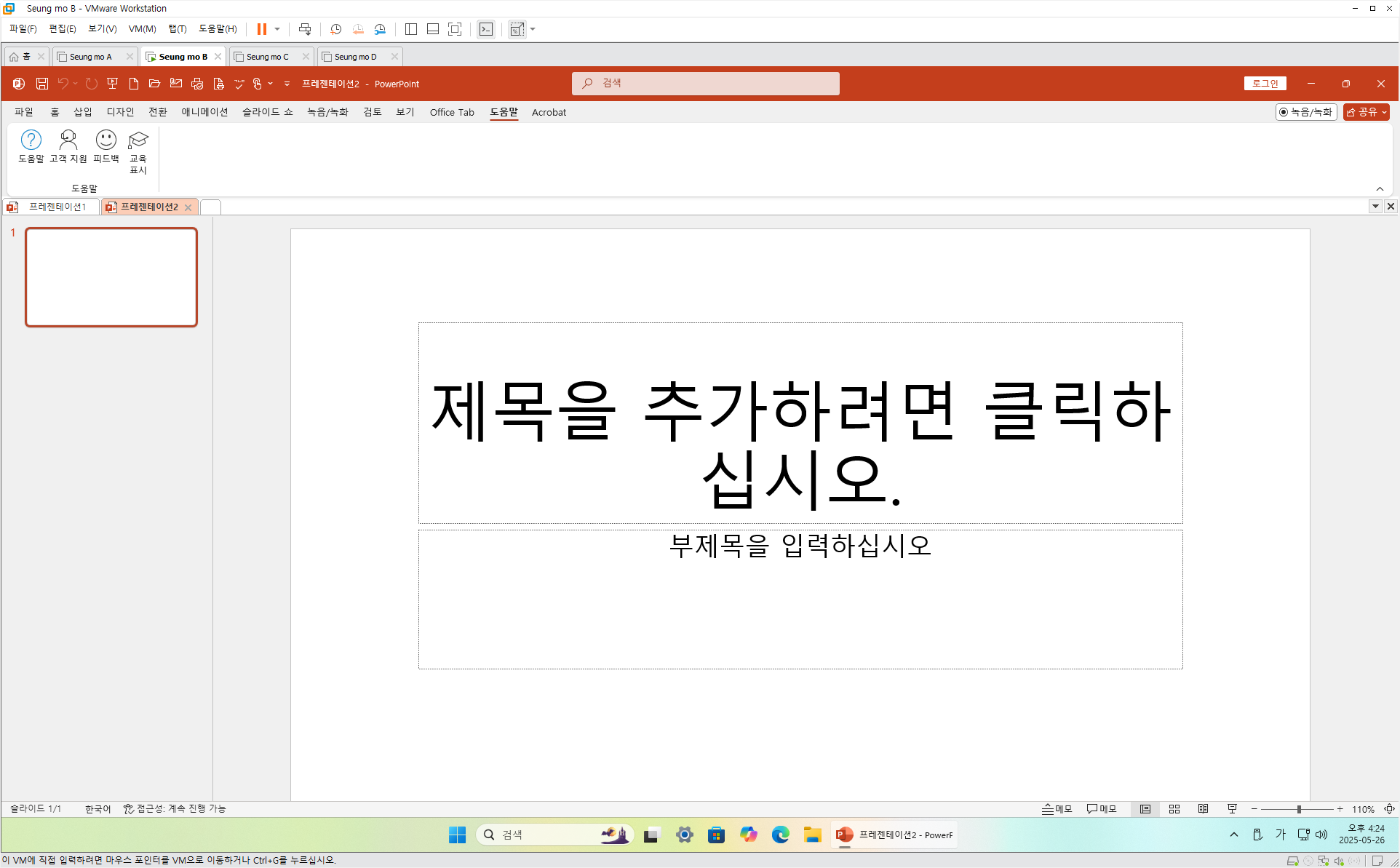
Task: Start slide show from status bar icon
Action: pyautogui.click(x=1232, y=809)
